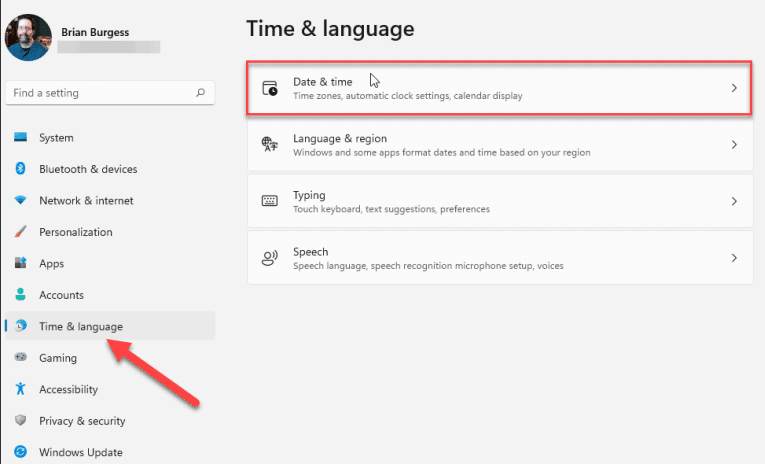This screenshot has height=464, width=765.
Task: Expand Speech chevron arrow
Action: (x=734, y=258)
